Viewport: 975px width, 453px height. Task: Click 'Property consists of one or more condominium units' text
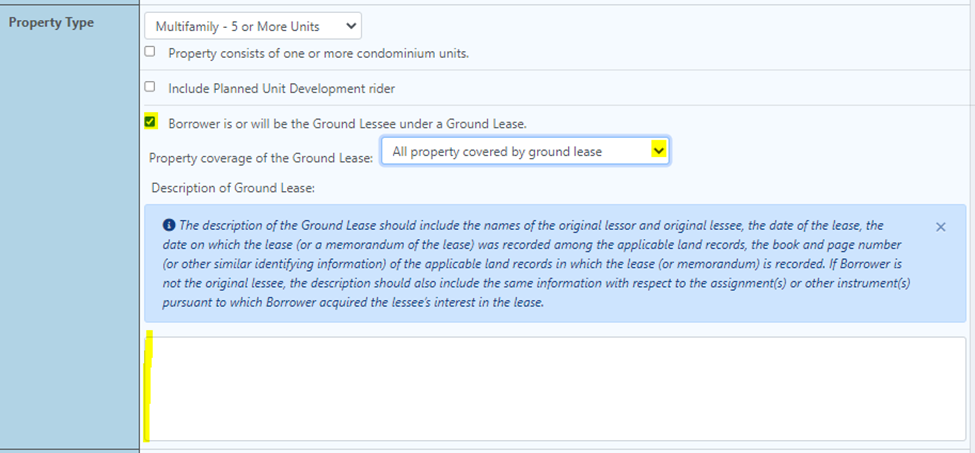click(318, 53)
